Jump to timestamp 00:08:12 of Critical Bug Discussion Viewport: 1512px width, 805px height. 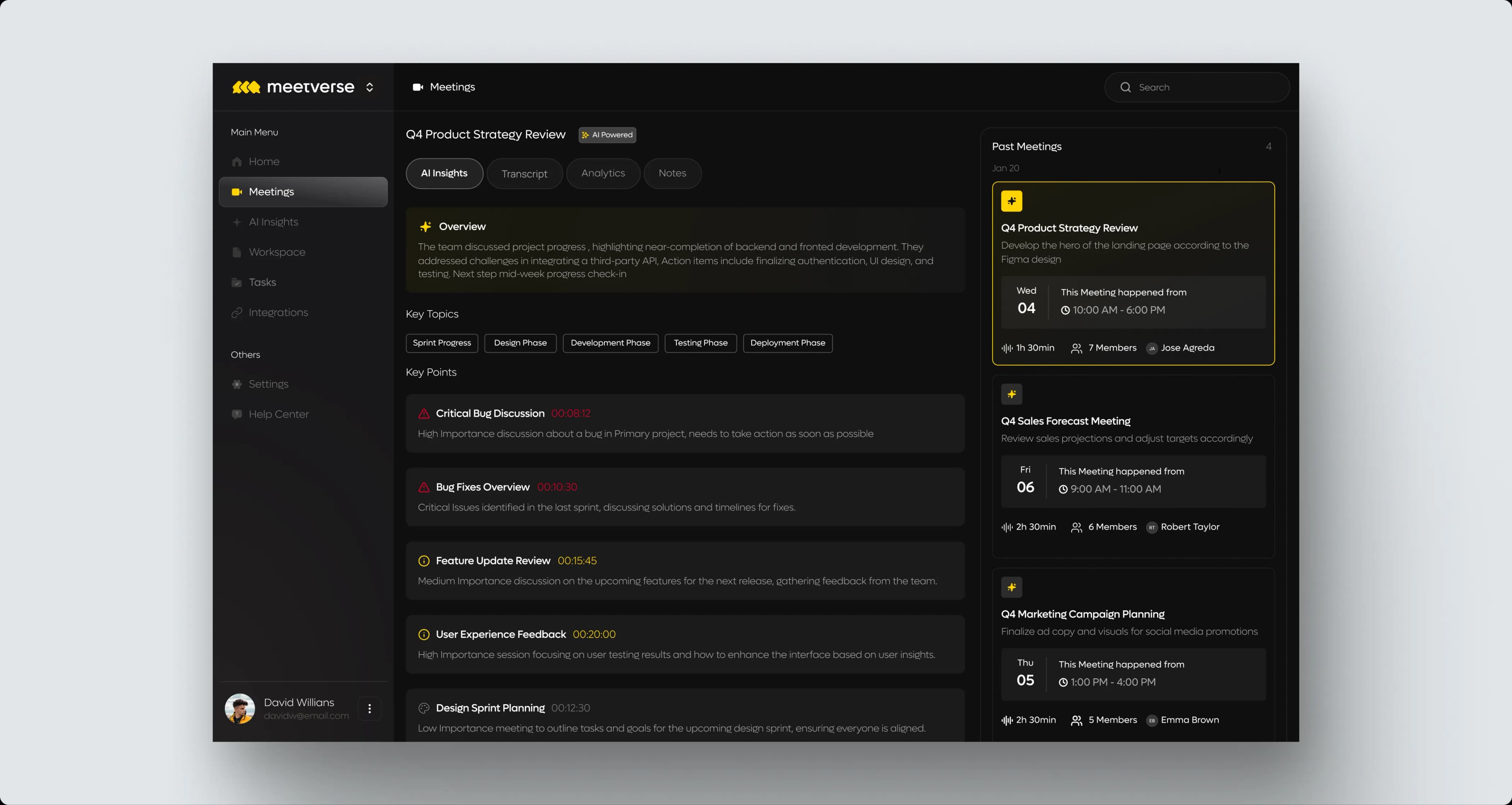click(x=571, y=414)
